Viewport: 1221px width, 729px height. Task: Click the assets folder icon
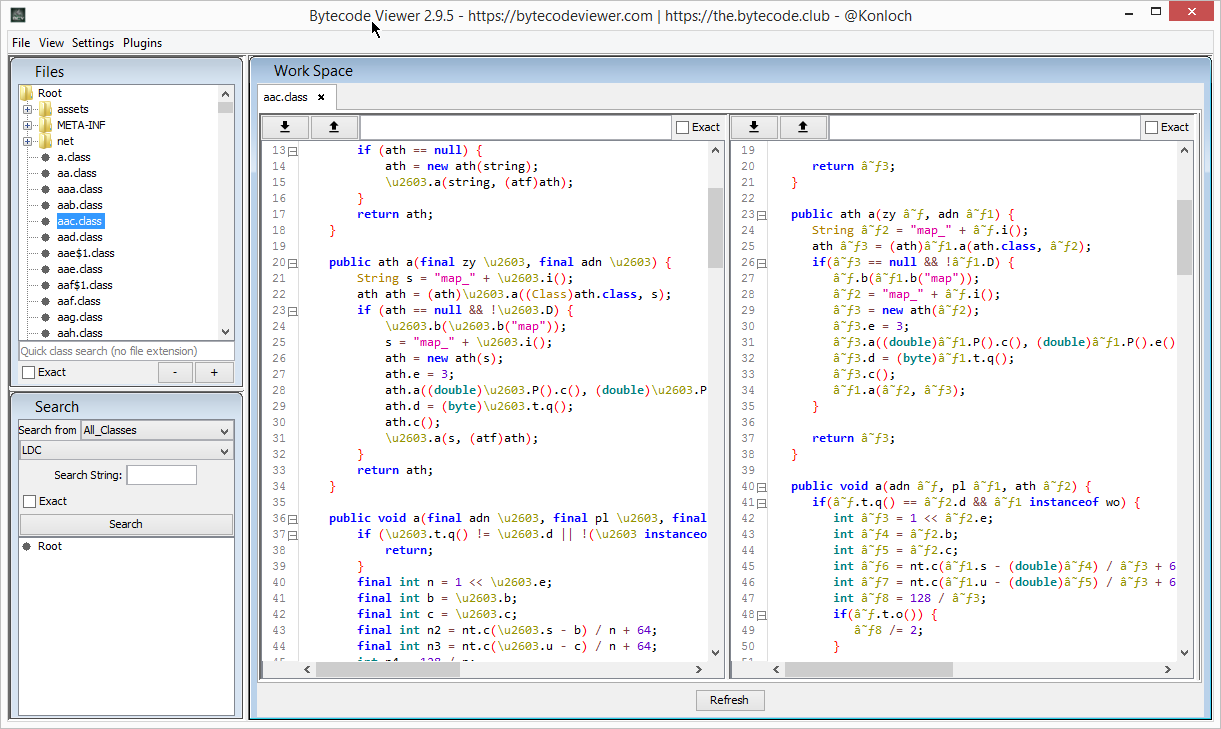click(x=45, y=109)
